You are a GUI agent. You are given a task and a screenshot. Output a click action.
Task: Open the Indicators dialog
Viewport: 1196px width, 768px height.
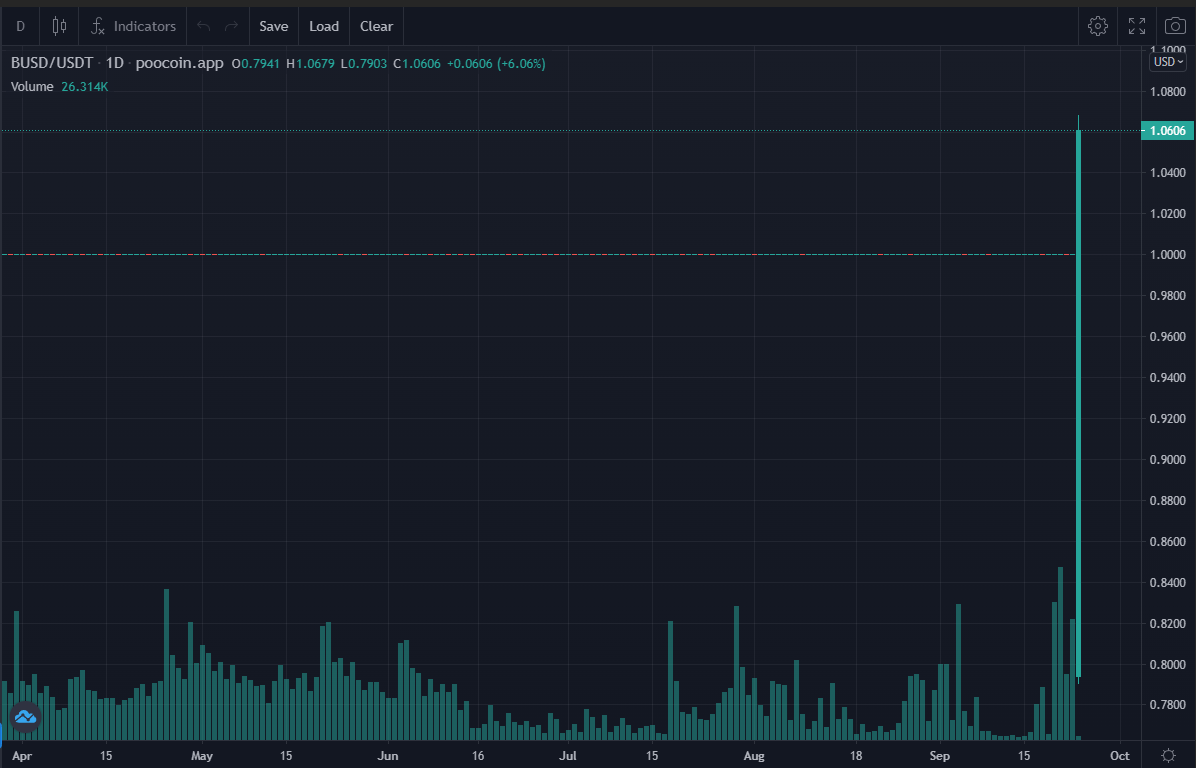coord(133,26)
